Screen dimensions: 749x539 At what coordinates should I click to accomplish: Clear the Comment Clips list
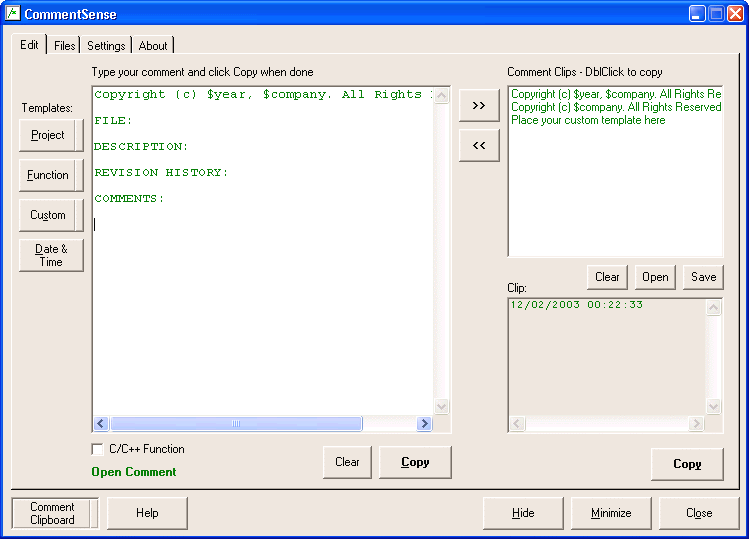(x=607, y=277)
